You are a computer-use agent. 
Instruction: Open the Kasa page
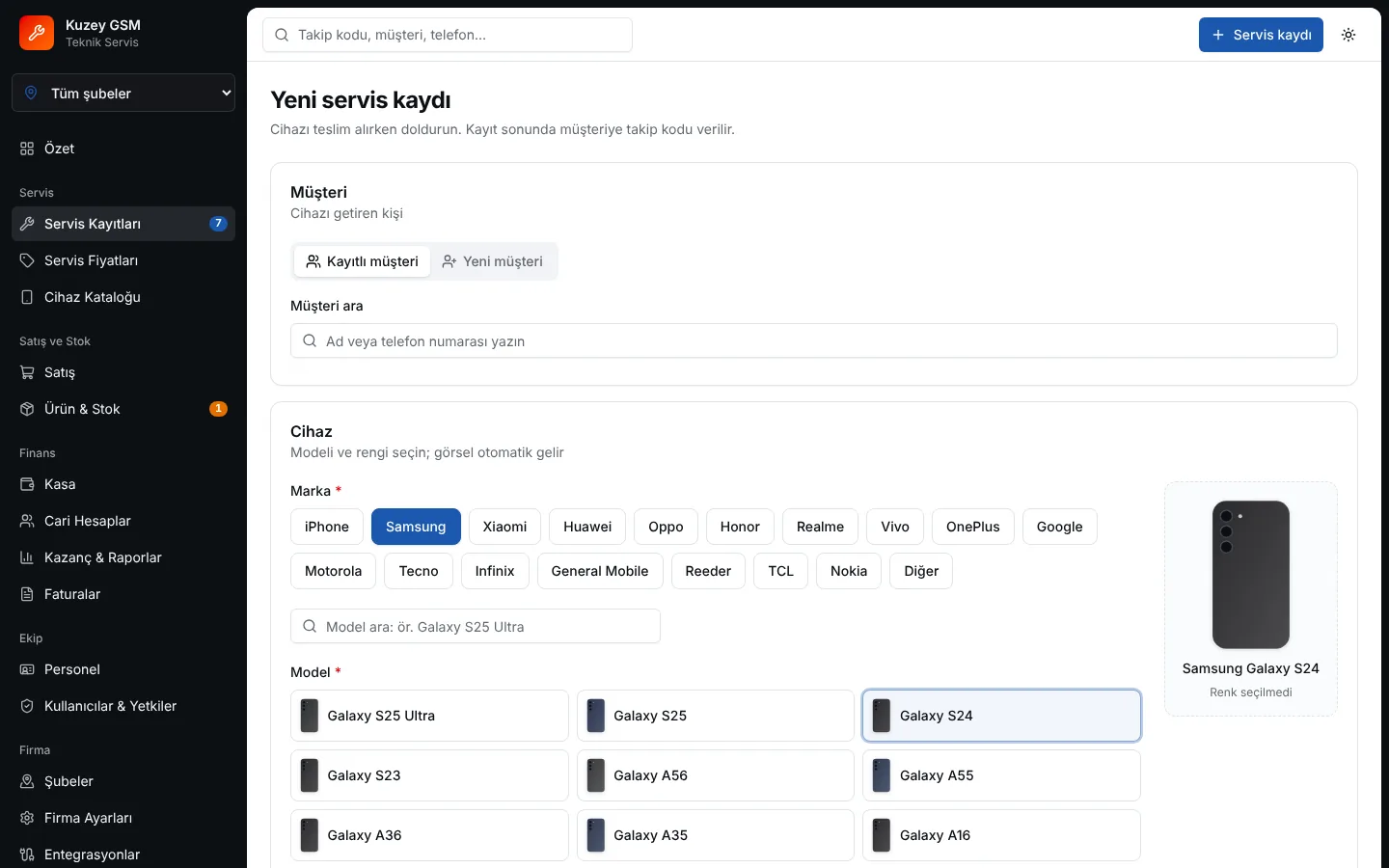[x=123, y=484]
